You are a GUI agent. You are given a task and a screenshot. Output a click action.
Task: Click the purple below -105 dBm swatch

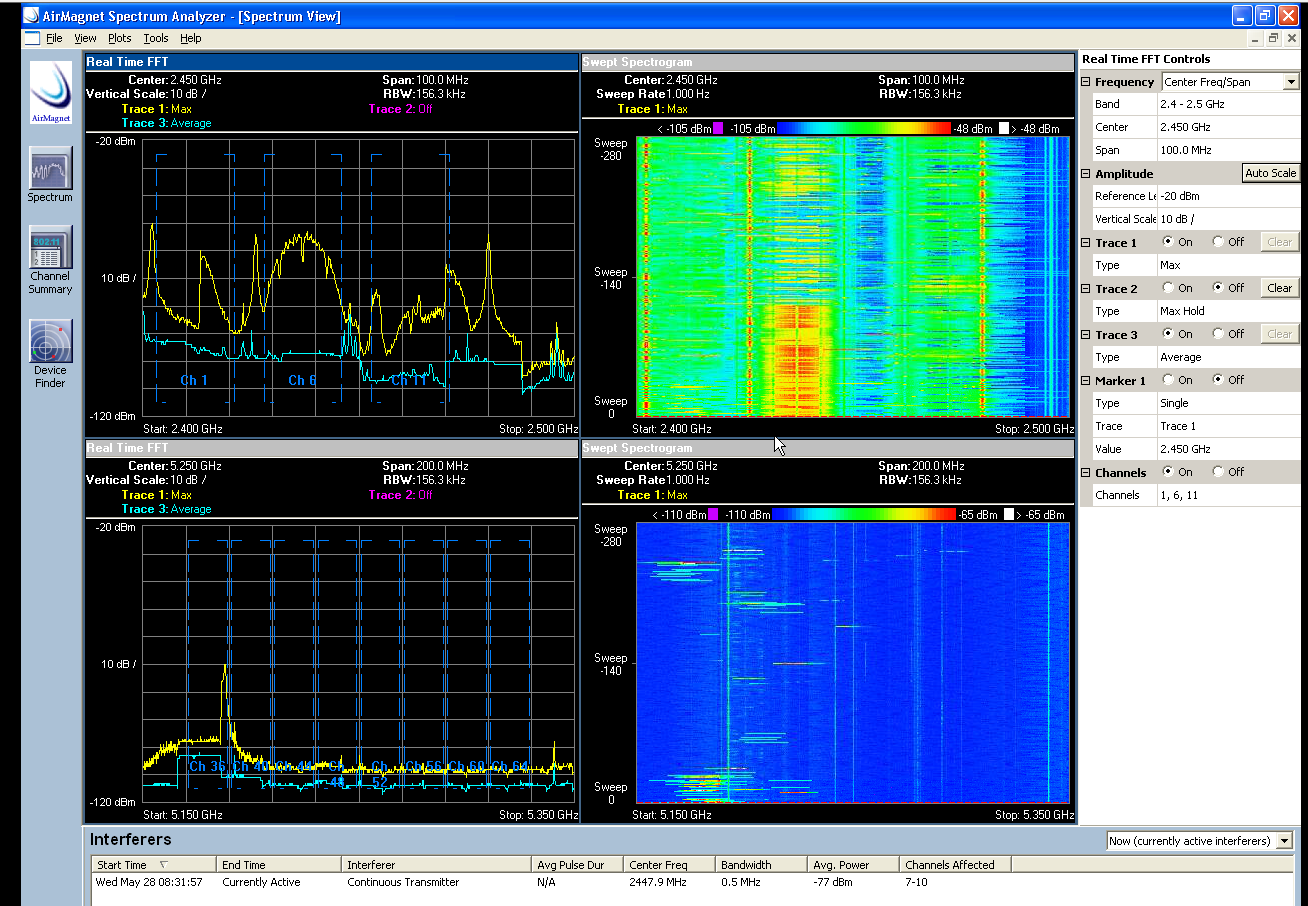(x=717, y=128)
